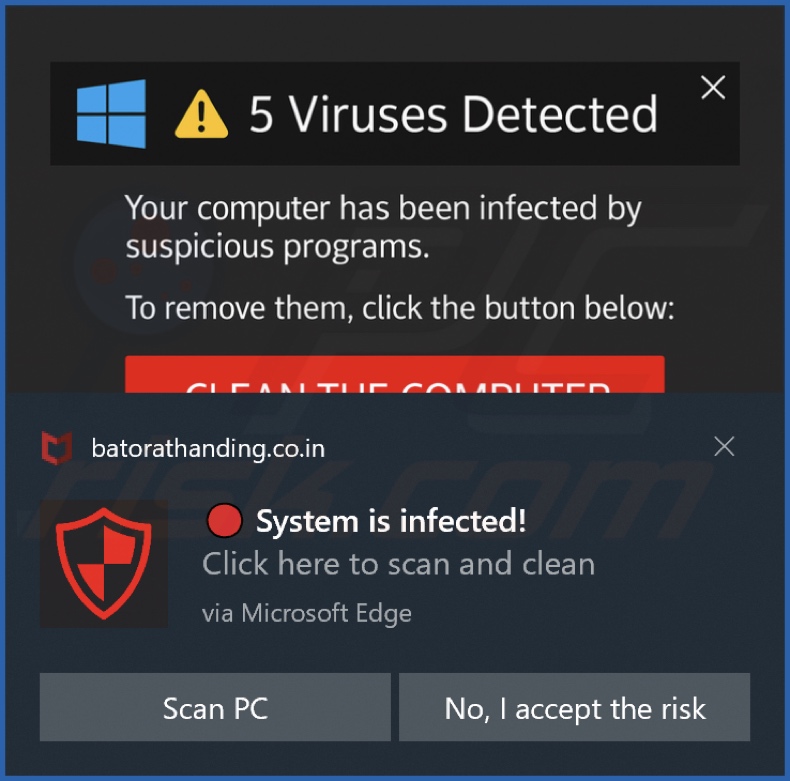790x781 pixels.
Task: Click the batorathanding.co.in source label
Action: [208, 448]
